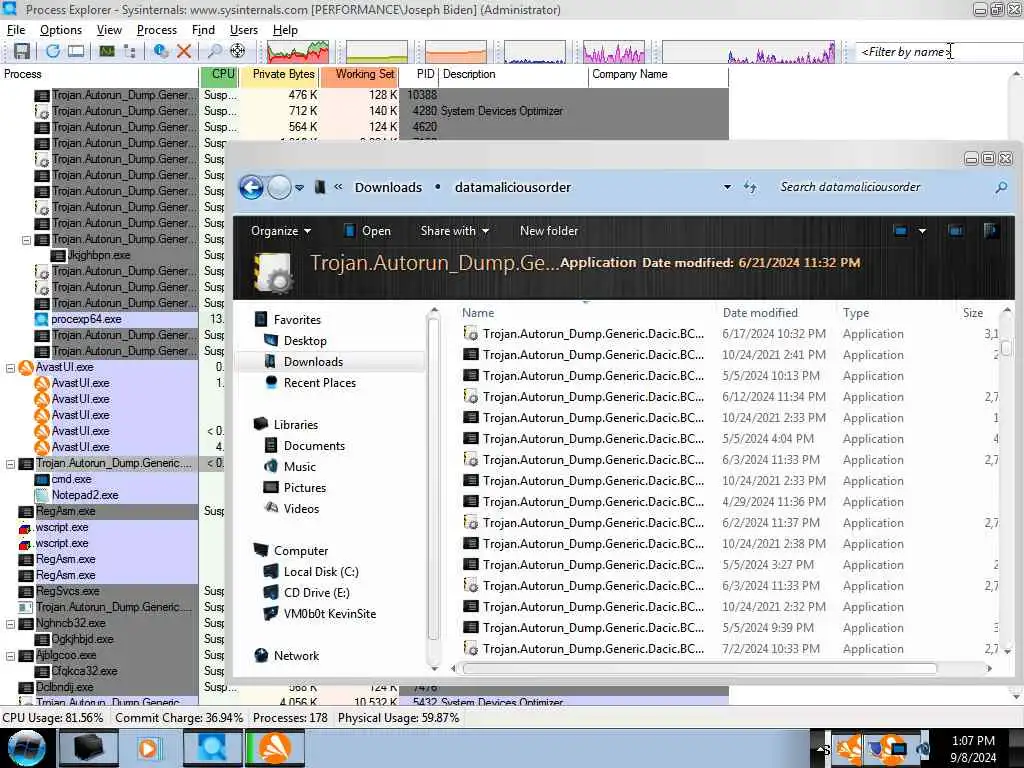1024x768 pixels.
Task: Open the Process menu
Action: coord(157,30)
